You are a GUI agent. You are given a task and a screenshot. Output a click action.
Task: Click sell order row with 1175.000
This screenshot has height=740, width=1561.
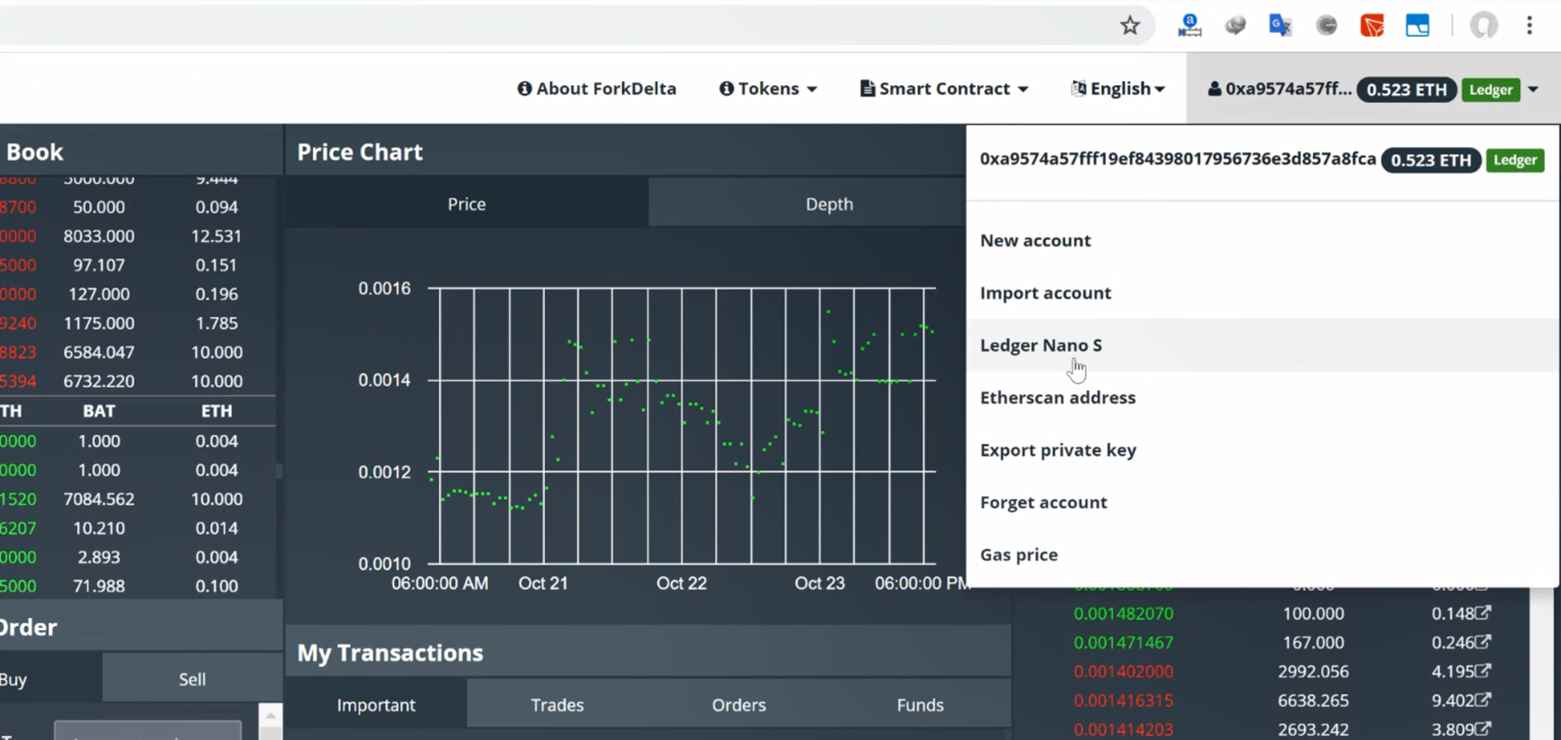(138, 323)
